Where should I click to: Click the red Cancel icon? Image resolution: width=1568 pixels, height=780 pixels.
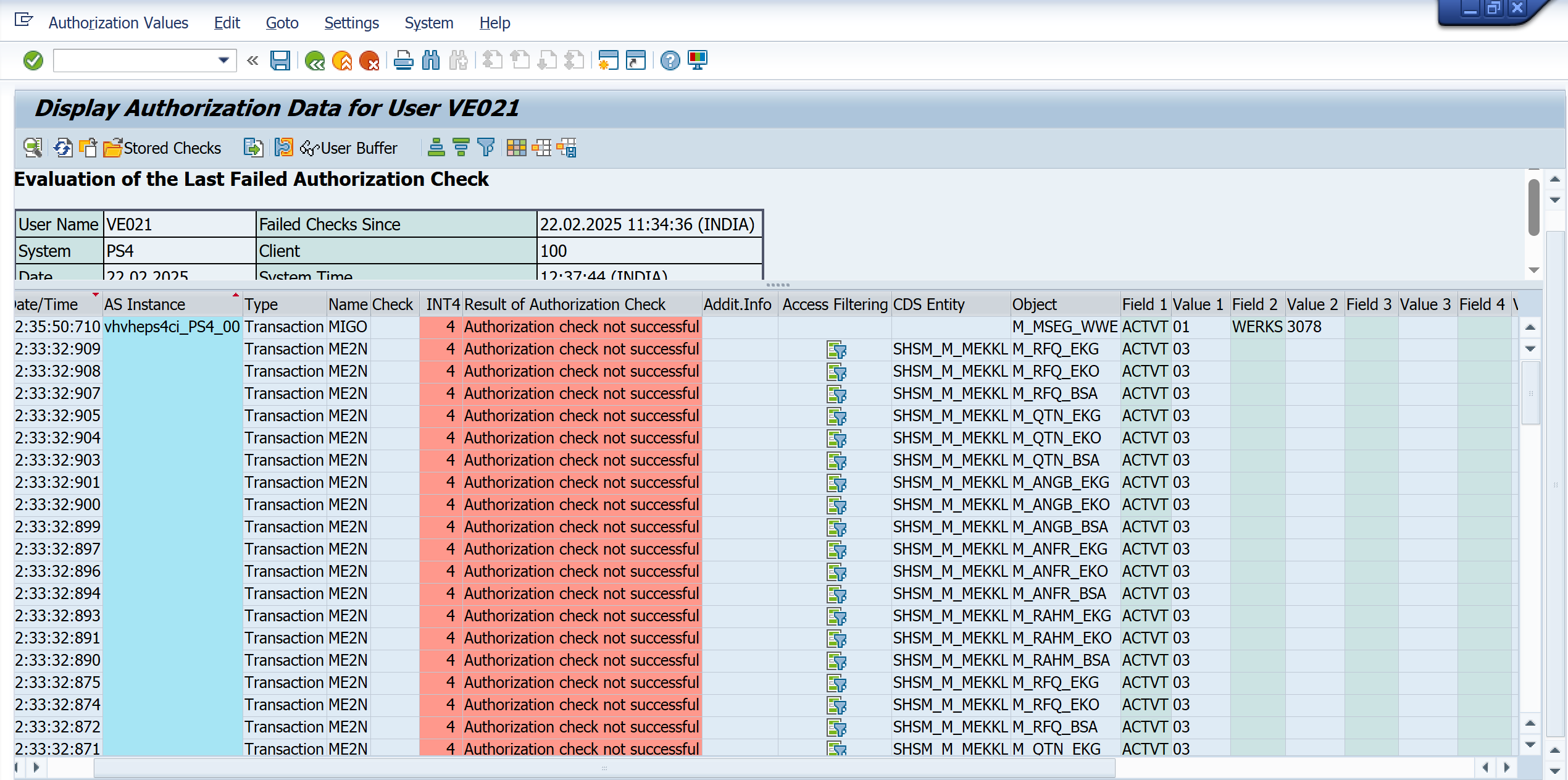tap(369, 61)
